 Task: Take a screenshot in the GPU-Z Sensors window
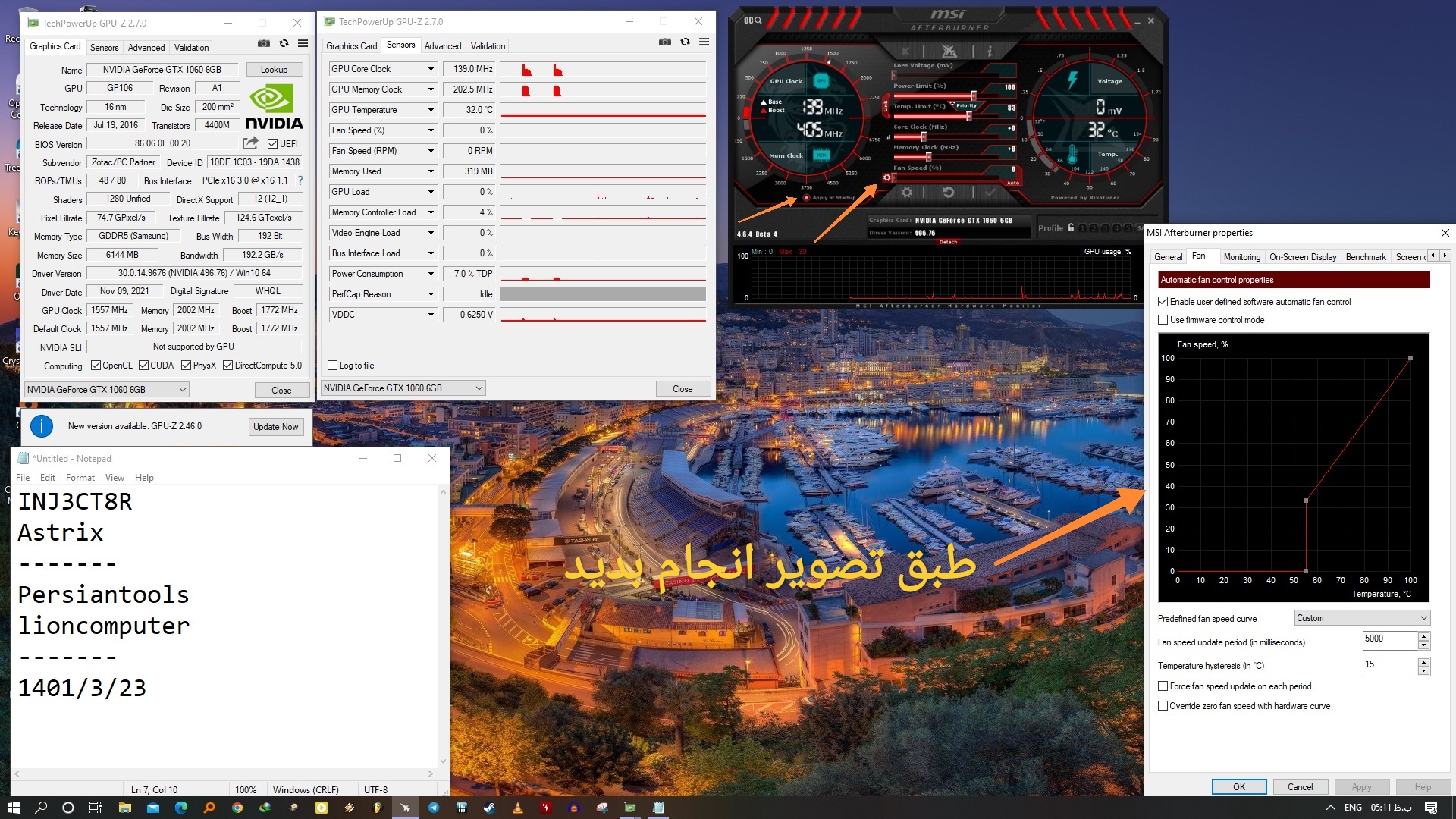[665, 42]
